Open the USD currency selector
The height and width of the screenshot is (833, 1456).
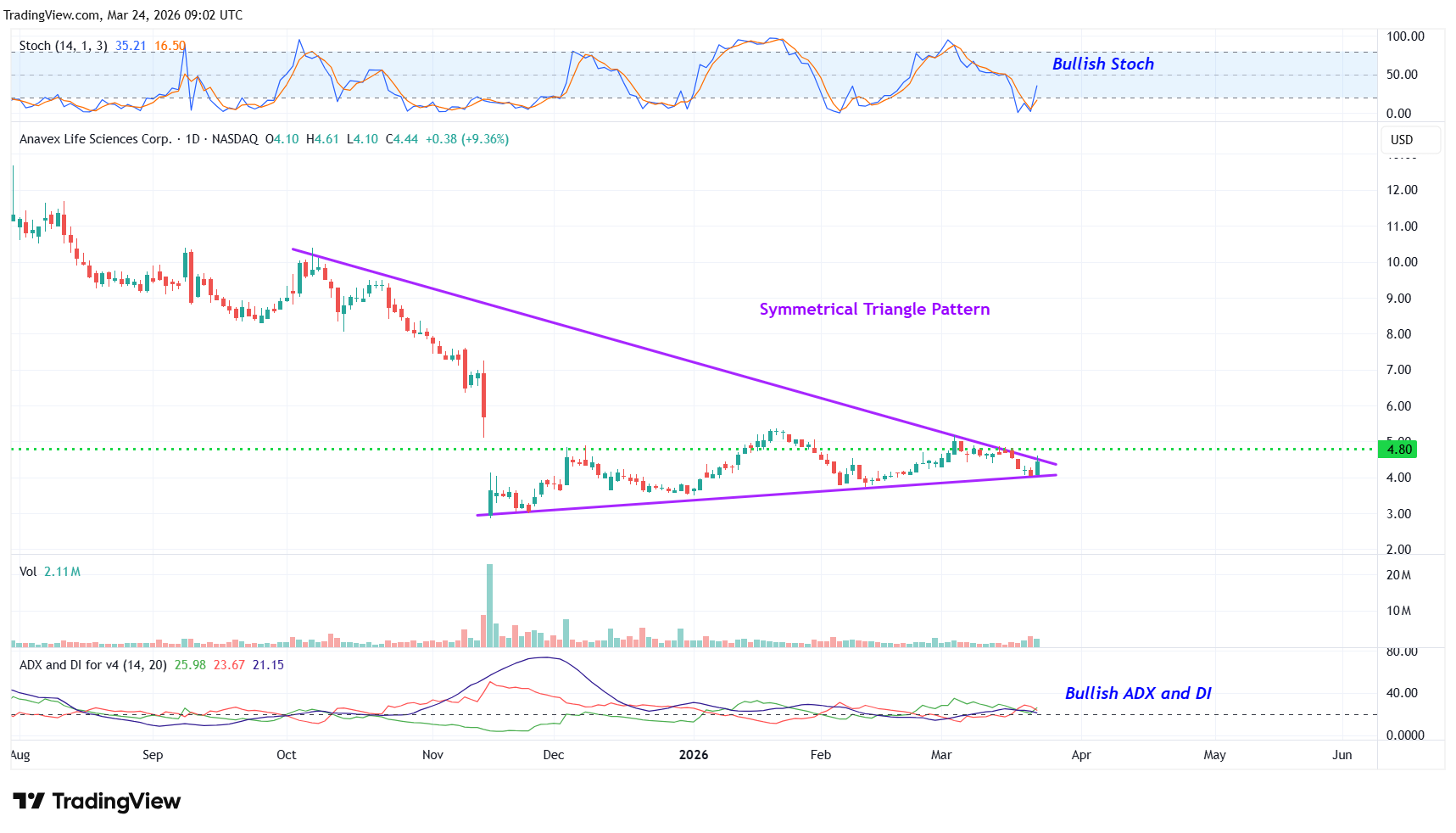point(1402,140)
